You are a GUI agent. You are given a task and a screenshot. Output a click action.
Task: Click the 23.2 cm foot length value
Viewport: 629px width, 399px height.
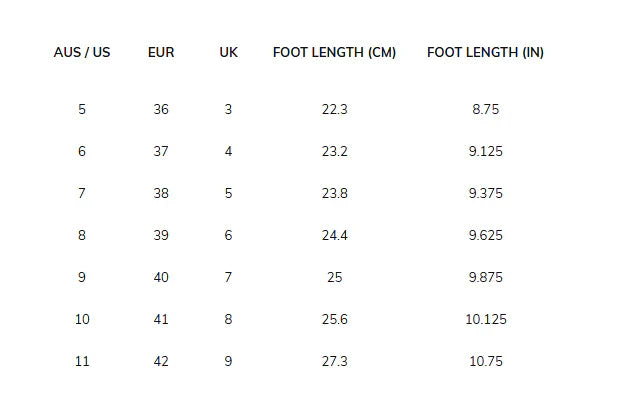335,152
